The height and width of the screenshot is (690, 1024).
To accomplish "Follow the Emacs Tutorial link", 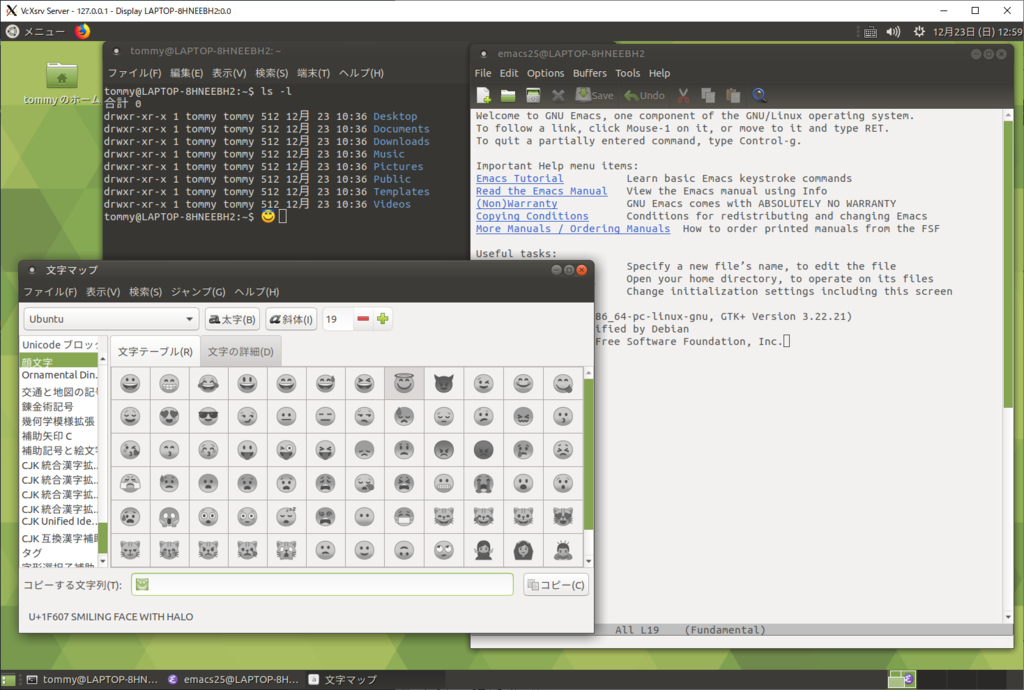I will (x=519, y=178).
